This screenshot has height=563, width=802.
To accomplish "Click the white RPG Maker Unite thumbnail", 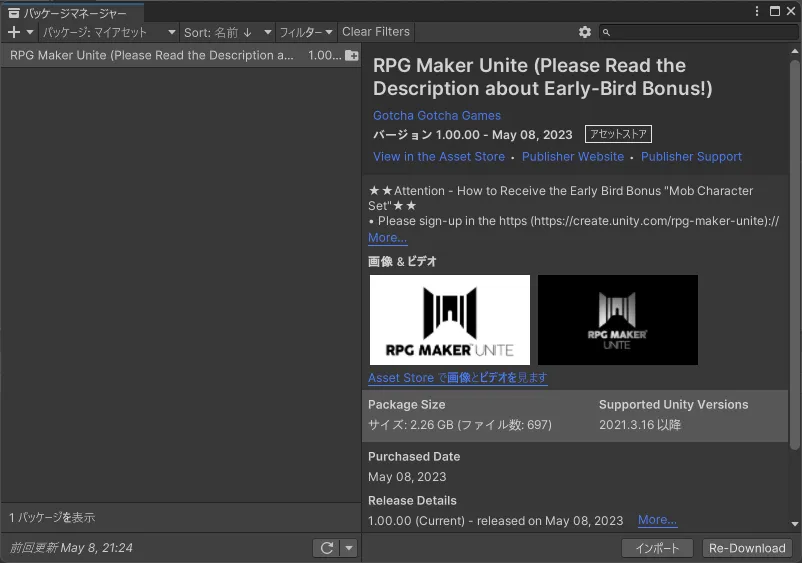I will click(449, 320).
